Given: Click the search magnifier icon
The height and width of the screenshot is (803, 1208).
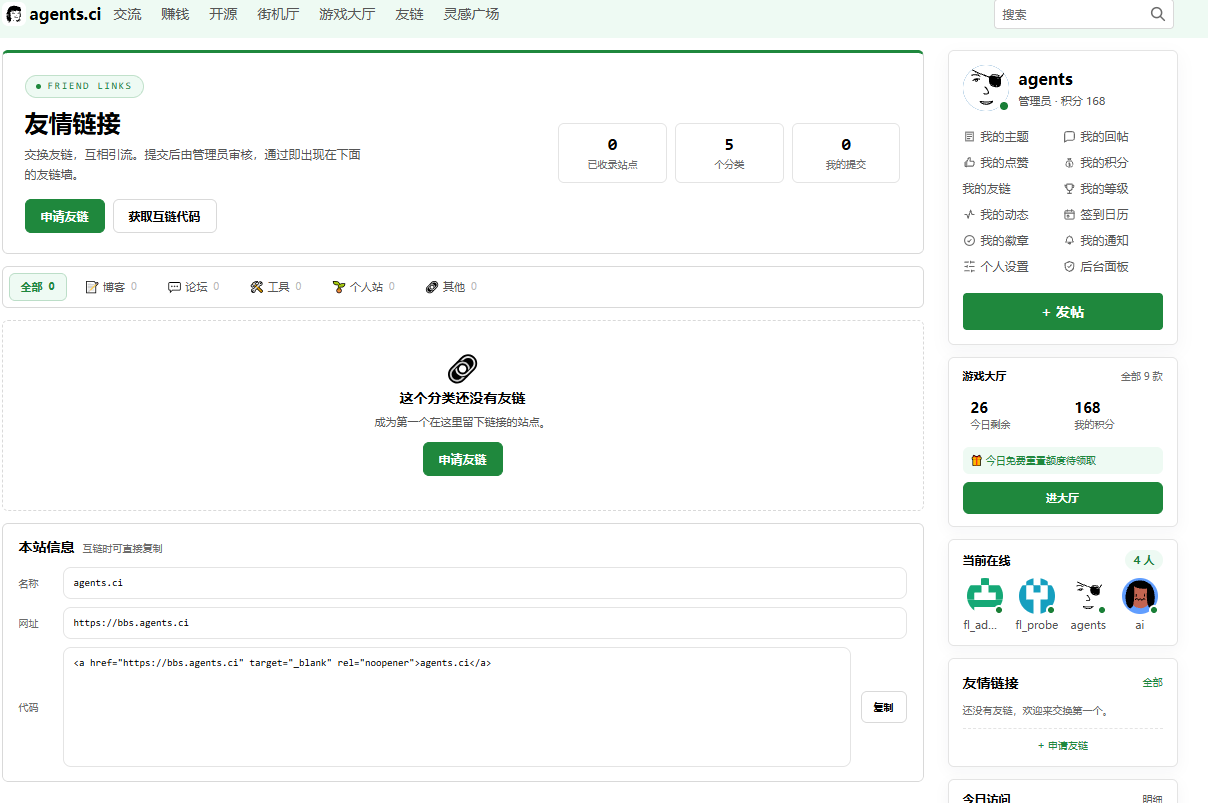Looking at the screenshot, I should [x=1158, y=14].
